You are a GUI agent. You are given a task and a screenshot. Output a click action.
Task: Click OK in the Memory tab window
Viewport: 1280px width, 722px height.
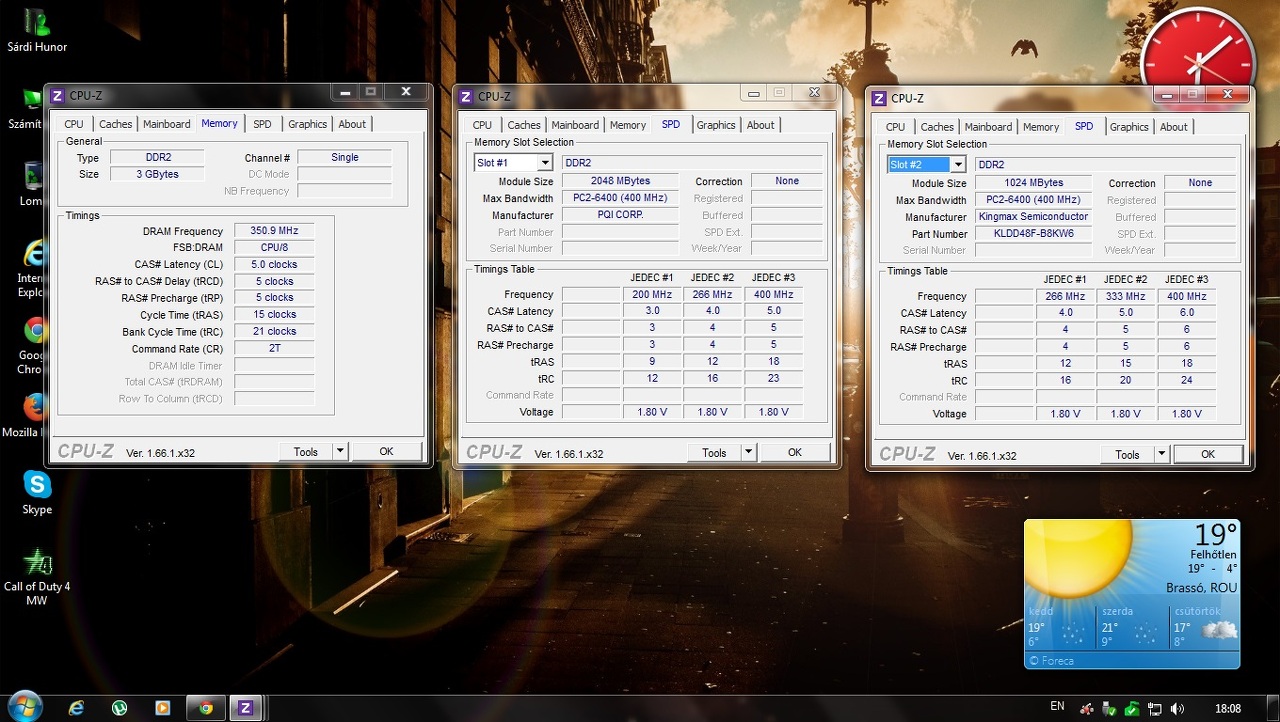point(386,452)
